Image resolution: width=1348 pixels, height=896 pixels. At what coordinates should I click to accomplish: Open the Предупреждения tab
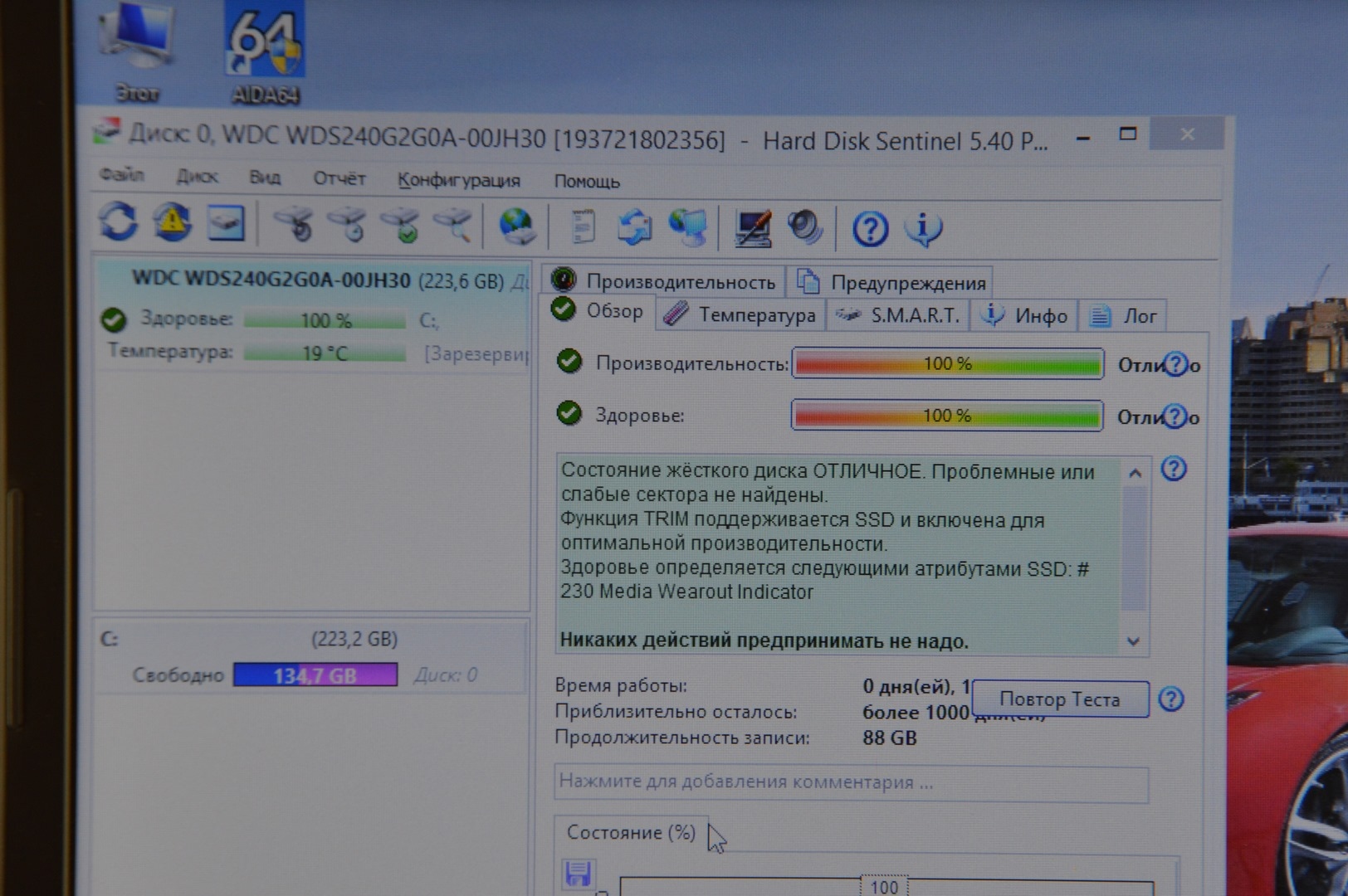coord(891,283)
